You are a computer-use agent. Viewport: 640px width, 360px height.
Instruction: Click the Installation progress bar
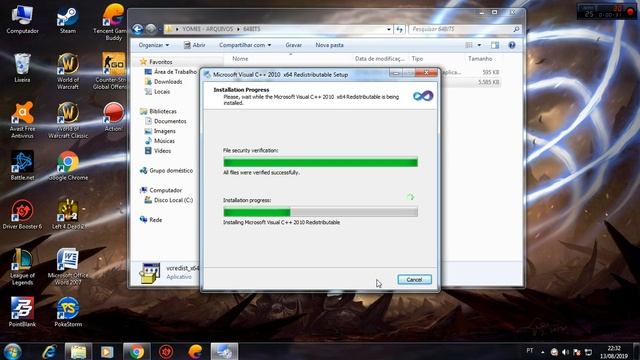[320, 212]
